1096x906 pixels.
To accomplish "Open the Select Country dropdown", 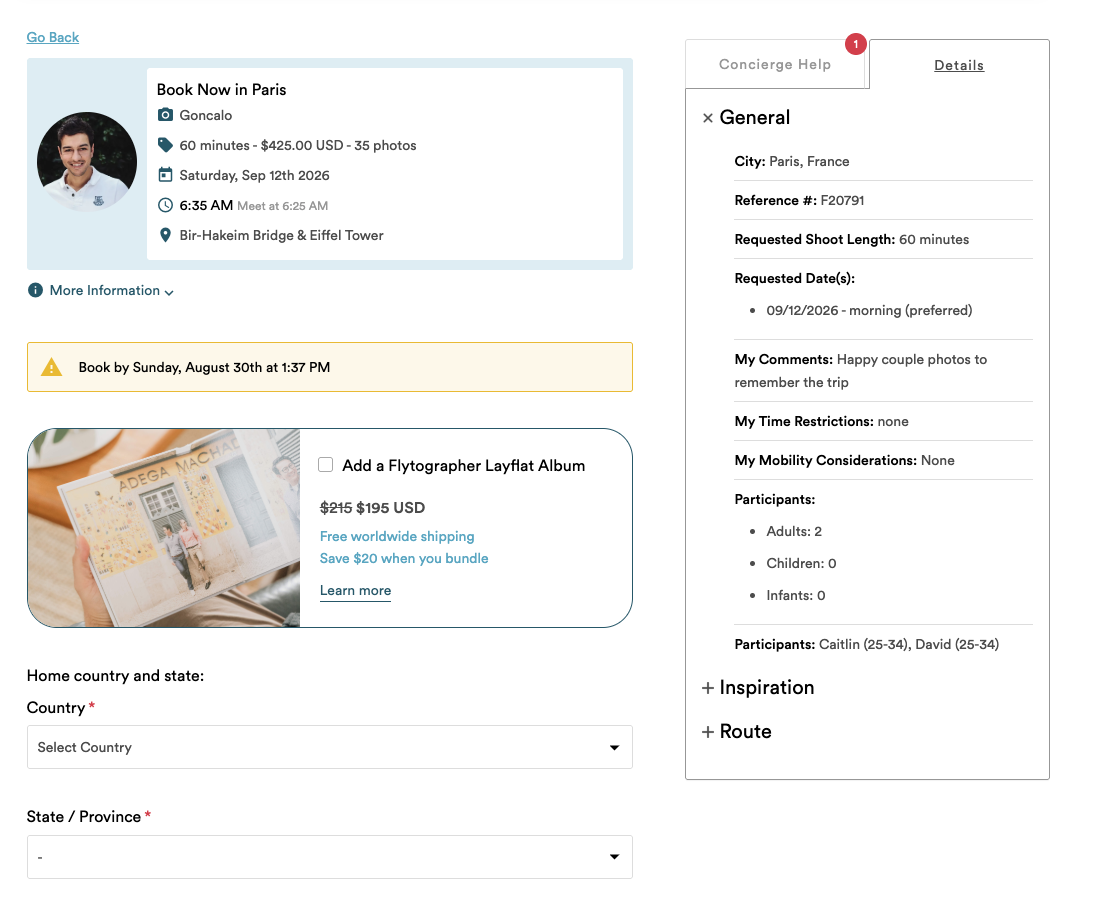I will 330,747.
